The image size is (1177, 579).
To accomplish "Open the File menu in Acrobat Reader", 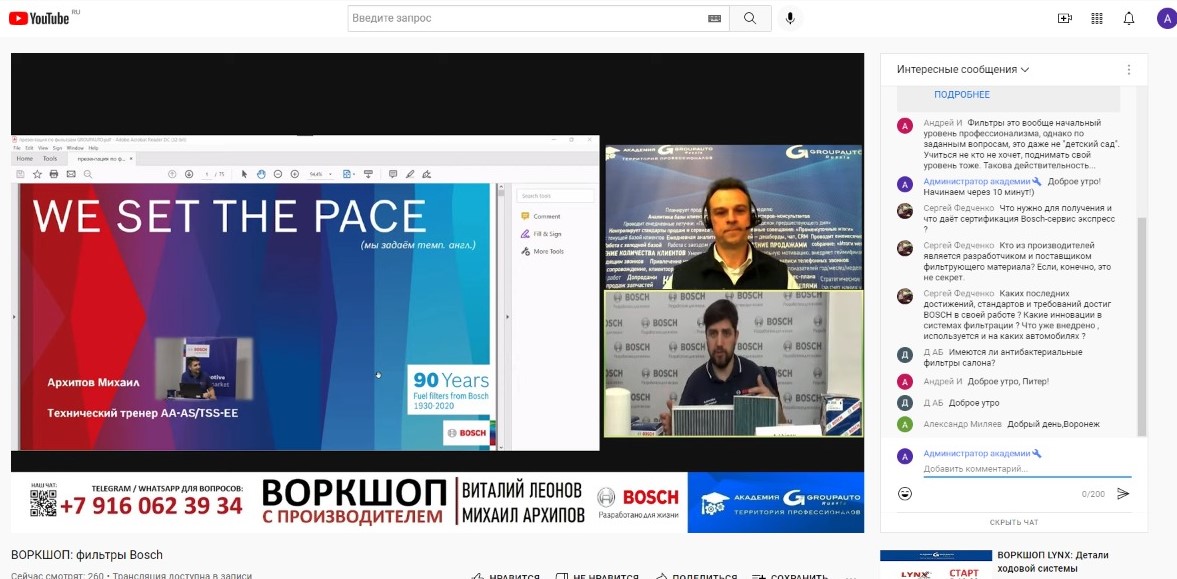I will pos(18,148).
